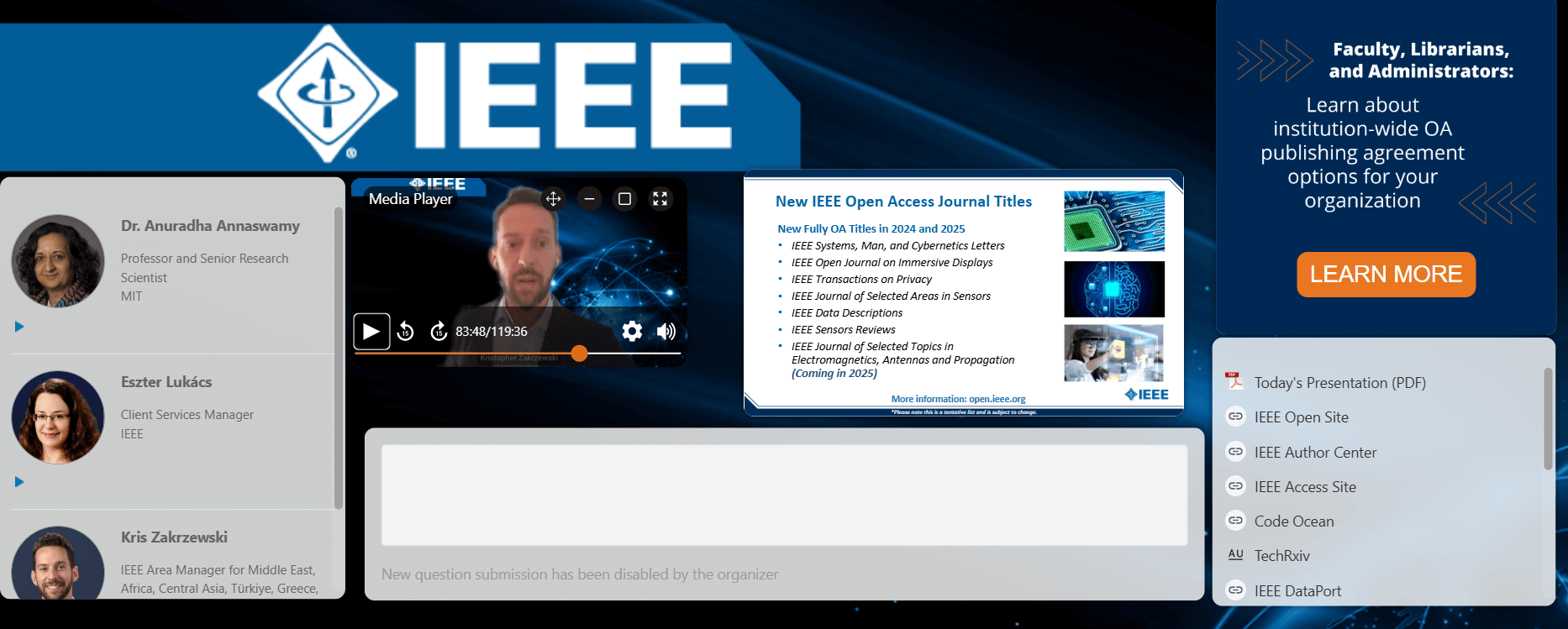Play the webinar video

pos(371,332)
